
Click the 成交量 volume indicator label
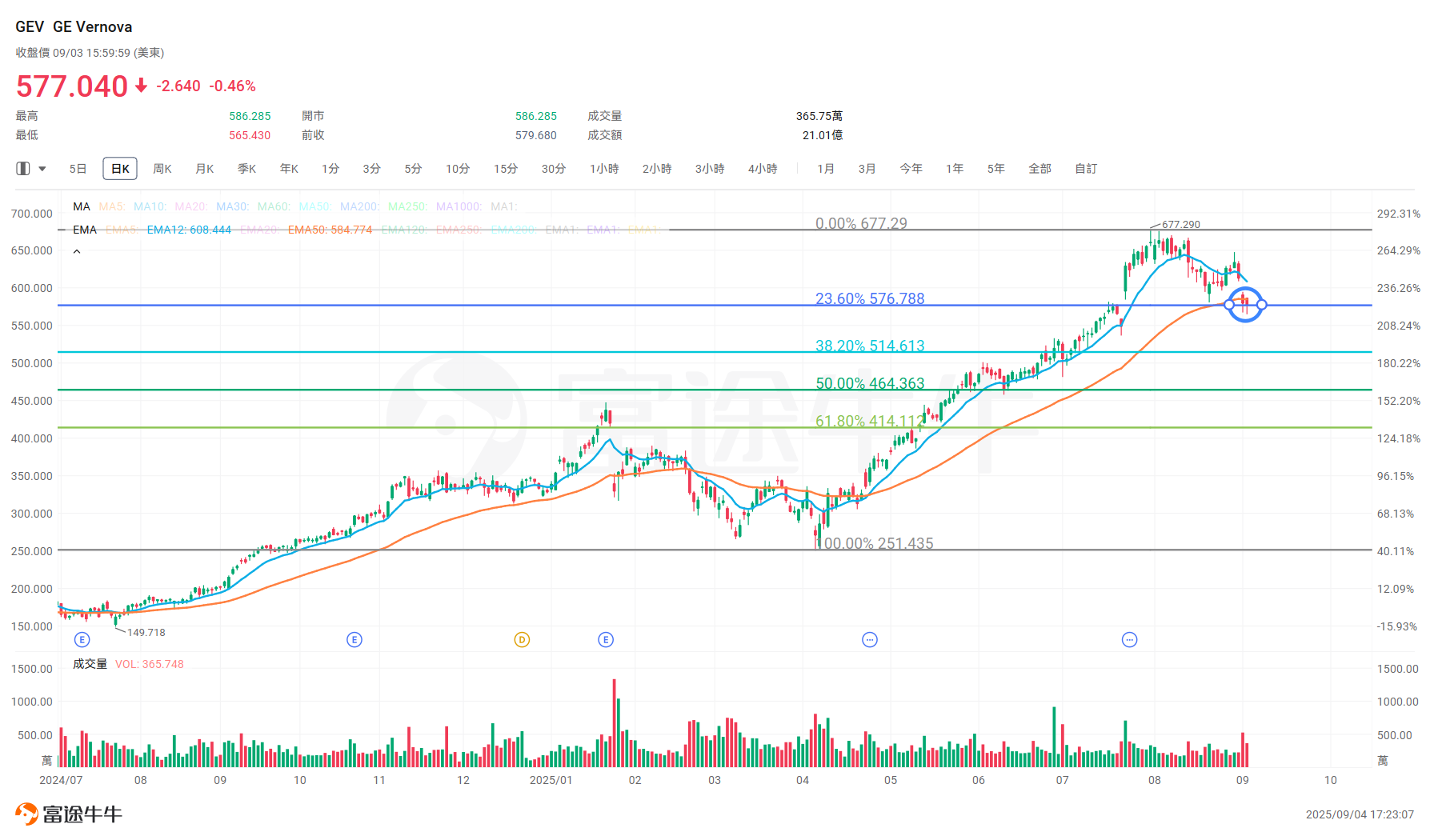point(90,664)
